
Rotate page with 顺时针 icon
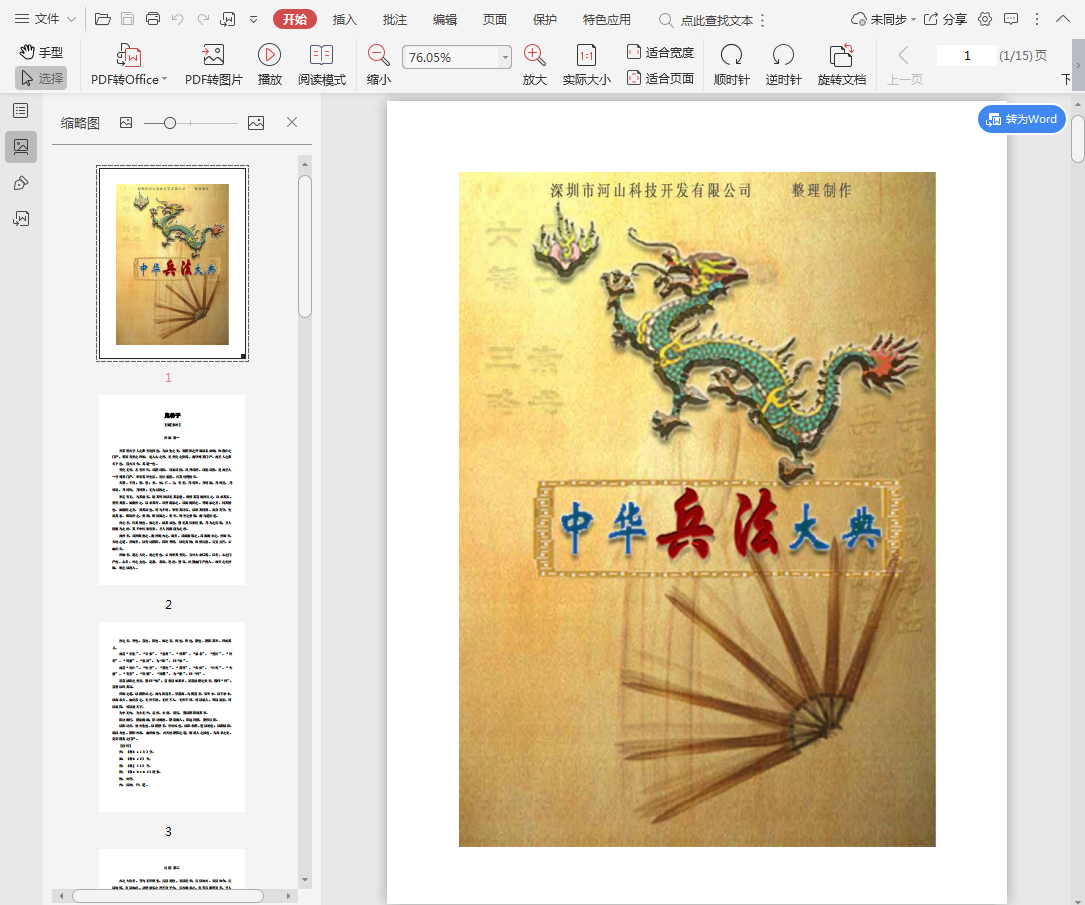(731, 56)
